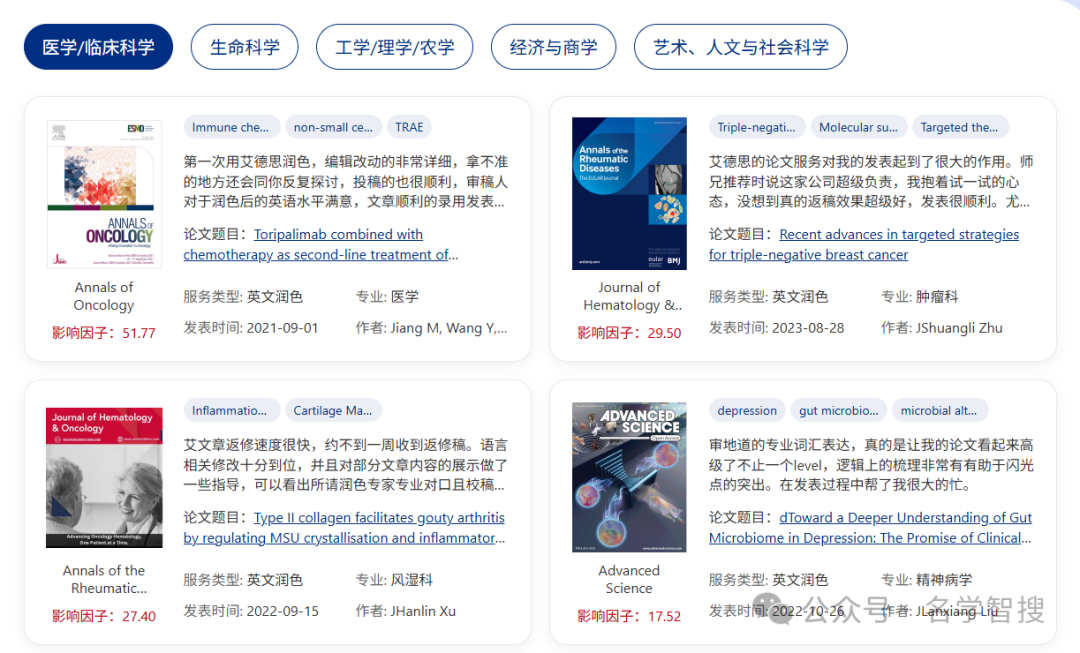The height and width of the screenshot is (653, 1080).
Task: Select the "Cartilage Ma..." keyword tag
Action: click(332, 410)
